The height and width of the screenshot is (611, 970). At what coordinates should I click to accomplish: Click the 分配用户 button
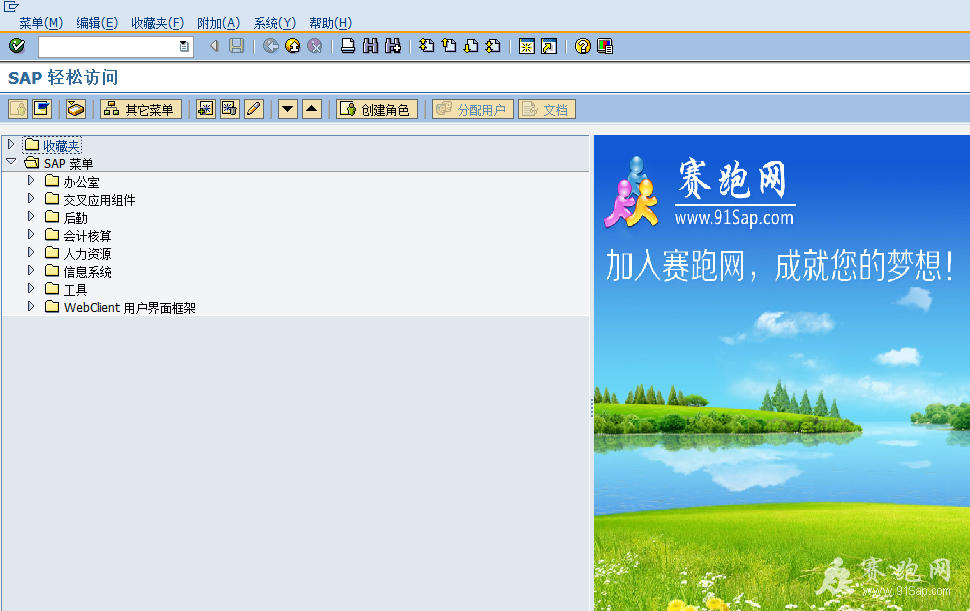click(473, 109)
